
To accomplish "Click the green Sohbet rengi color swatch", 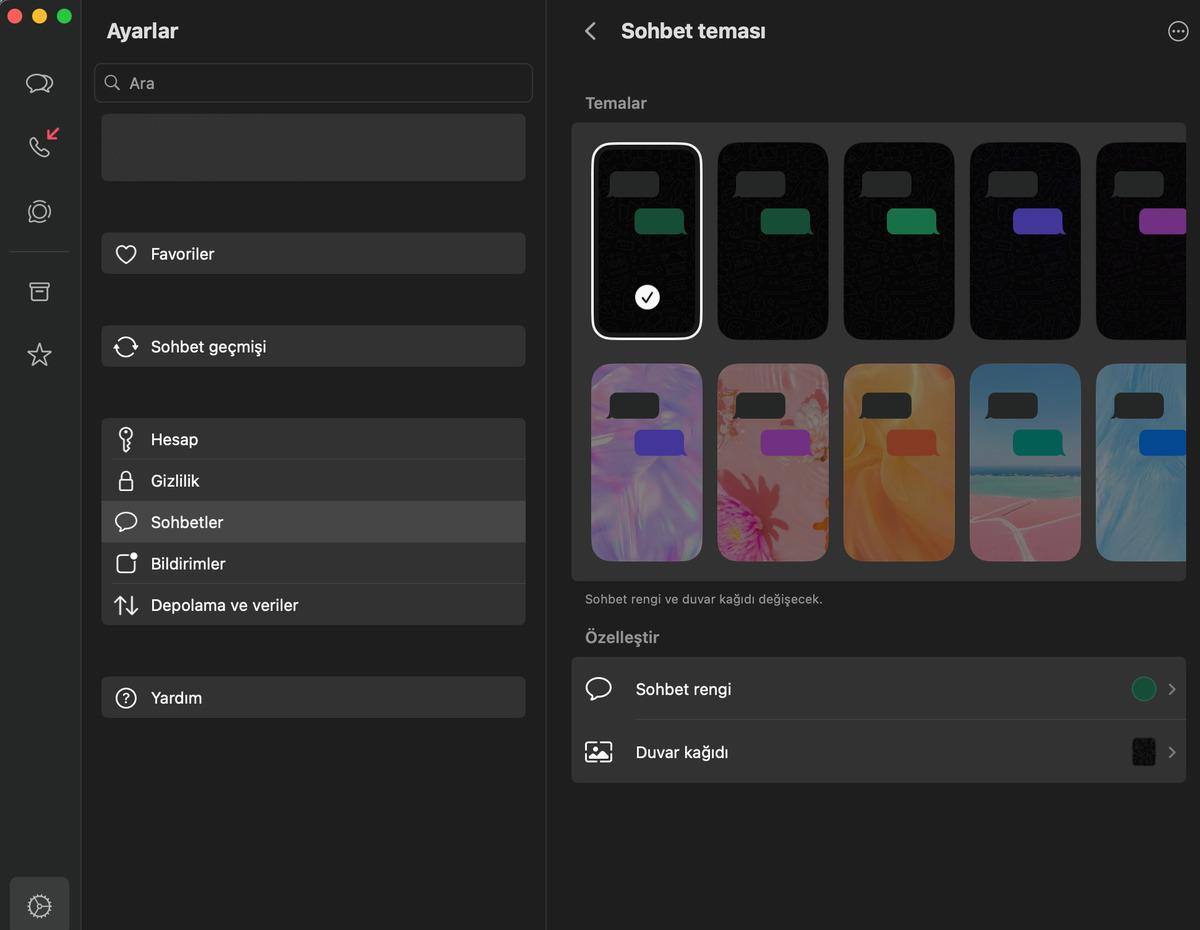I will [1143, 689].
